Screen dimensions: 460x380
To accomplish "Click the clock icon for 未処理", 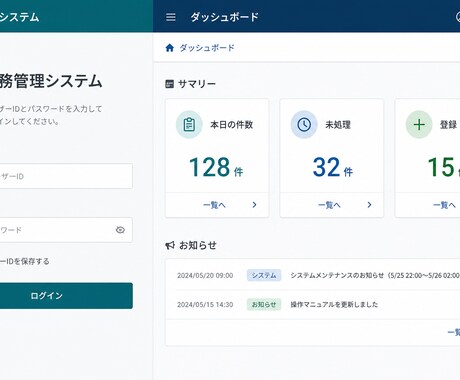I will [304, 125].
